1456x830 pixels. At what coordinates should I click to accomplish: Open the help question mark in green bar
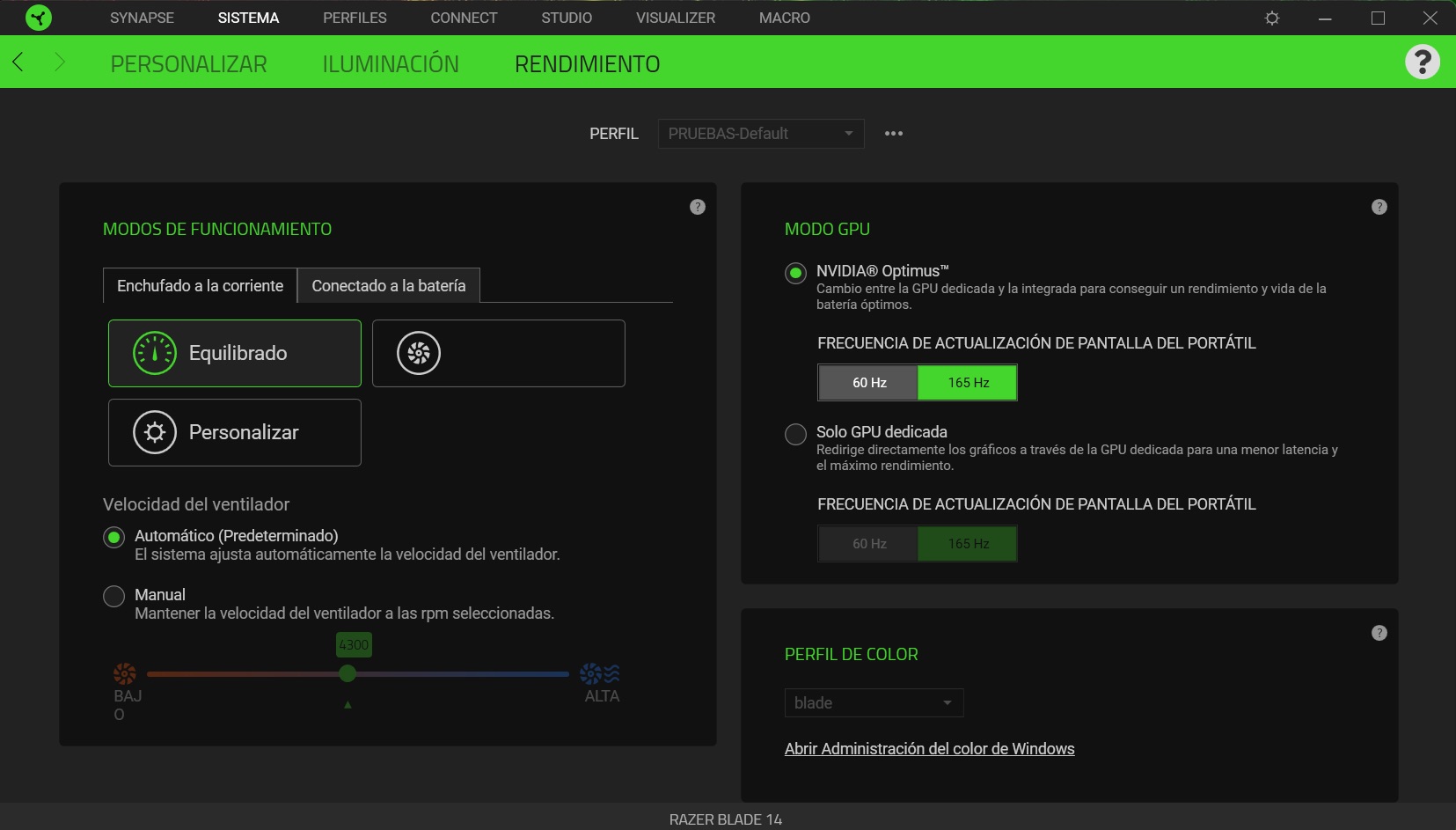tap(1423, 62)
